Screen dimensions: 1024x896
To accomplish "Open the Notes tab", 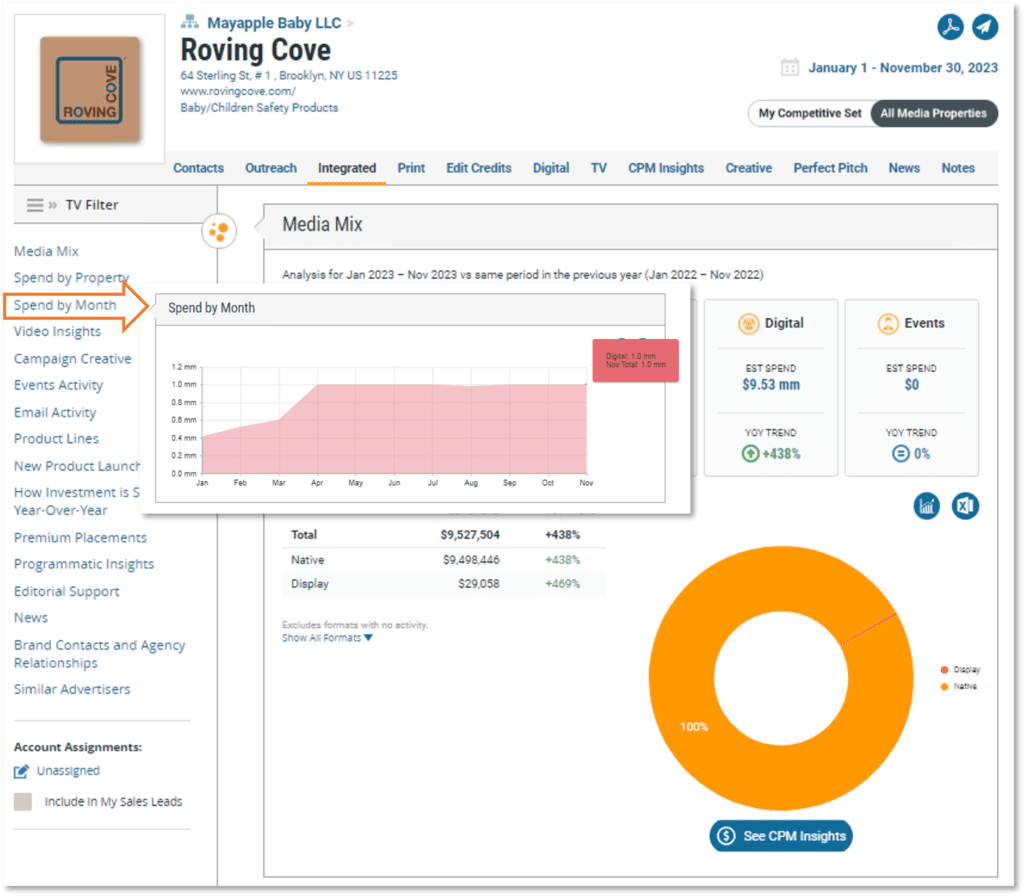I will (958, 168).
